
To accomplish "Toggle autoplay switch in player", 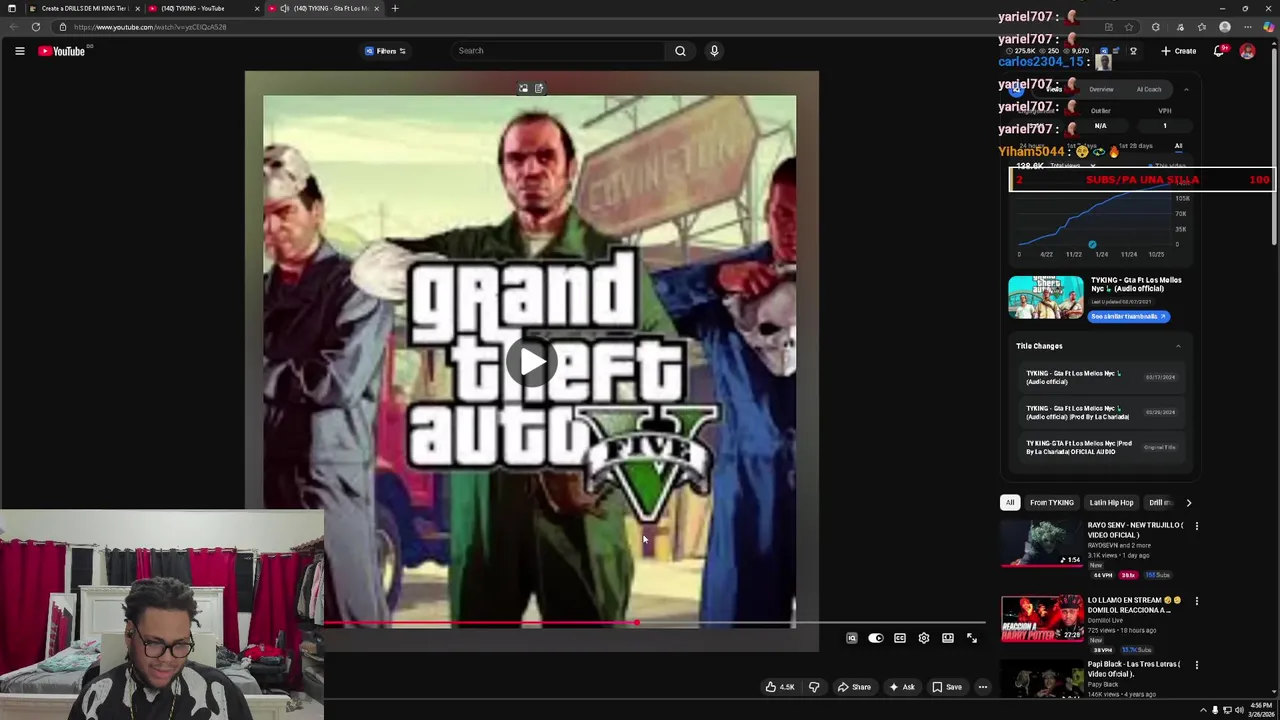I will 876,638.
